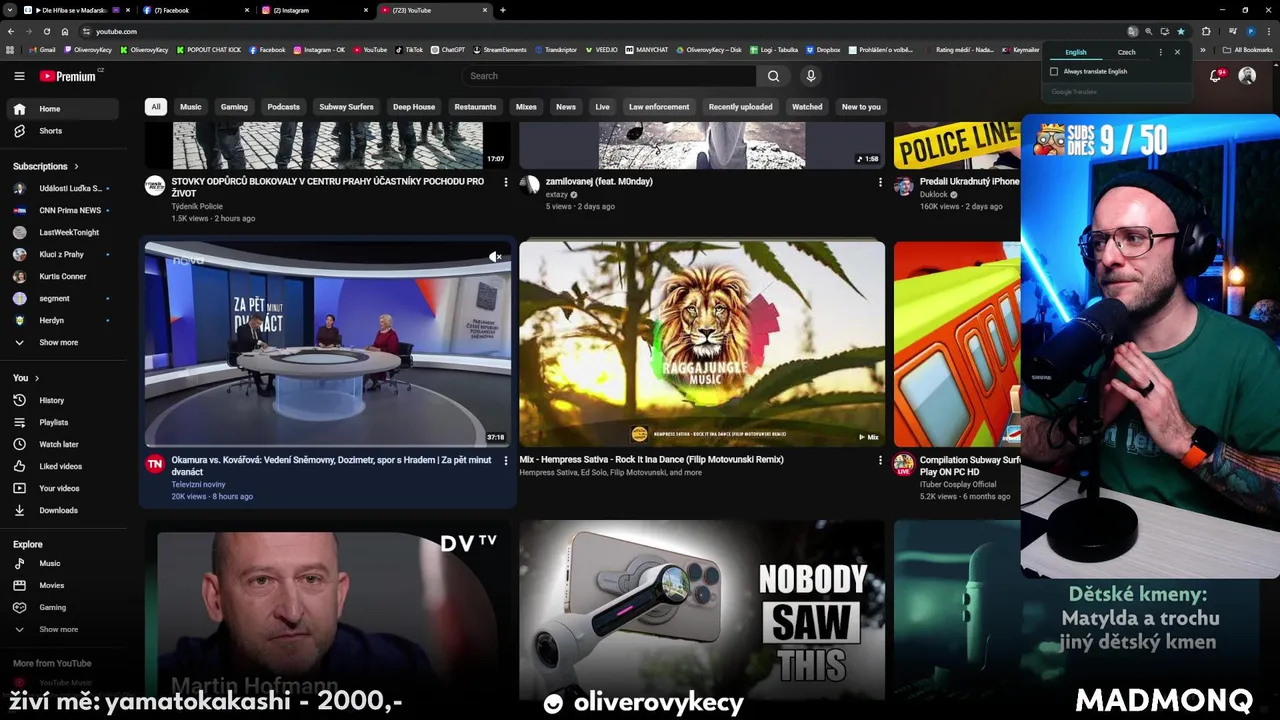Enable Always translate English checkbox
Screen dimensions: 1280x720
pos(1054,72)
